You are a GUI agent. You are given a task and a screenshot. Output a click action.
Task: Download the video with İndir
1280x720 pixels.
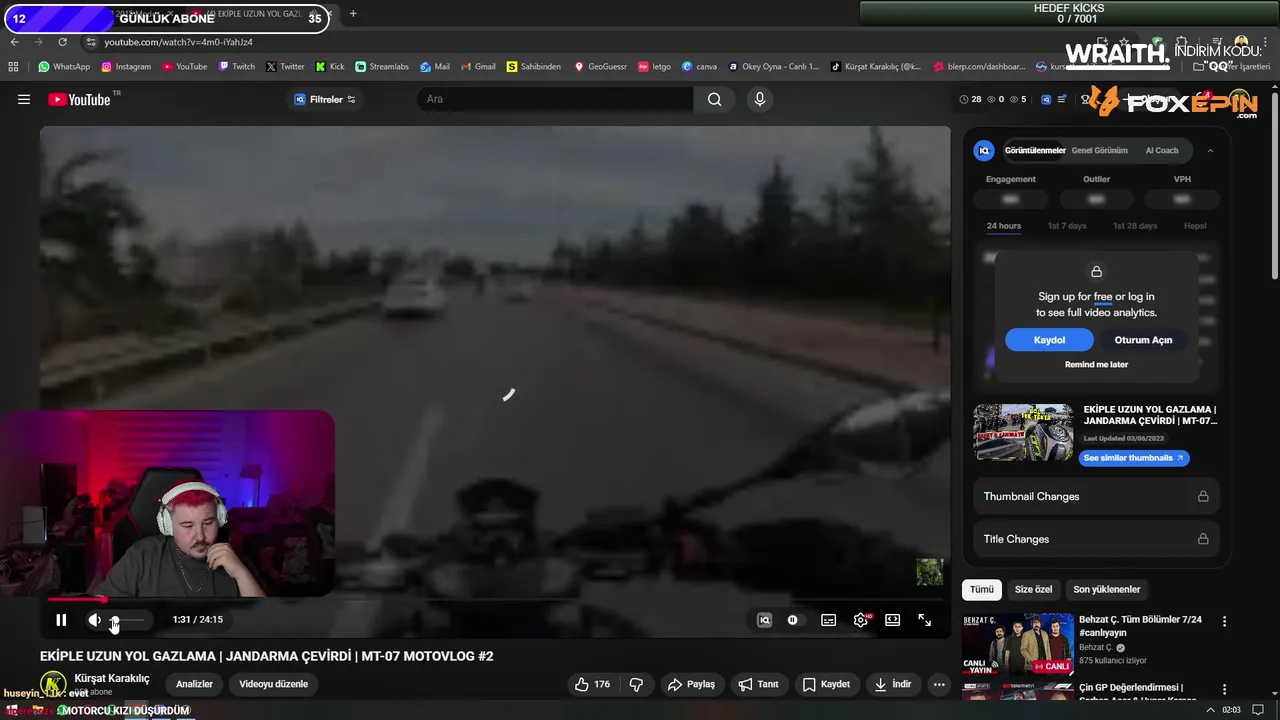893,684
